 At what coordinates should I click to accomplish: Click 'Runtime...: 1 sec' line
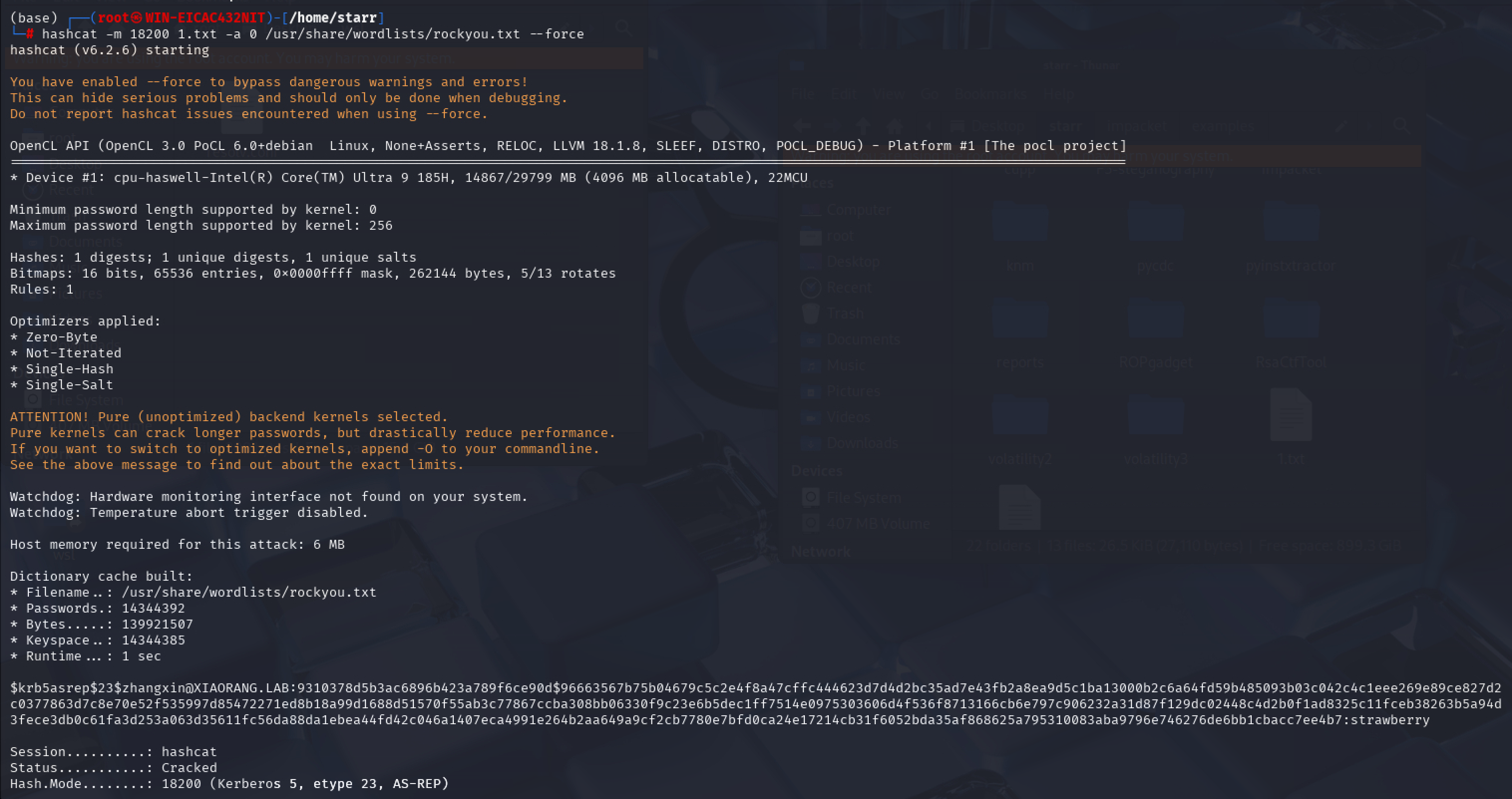click(x=85, y=656)
